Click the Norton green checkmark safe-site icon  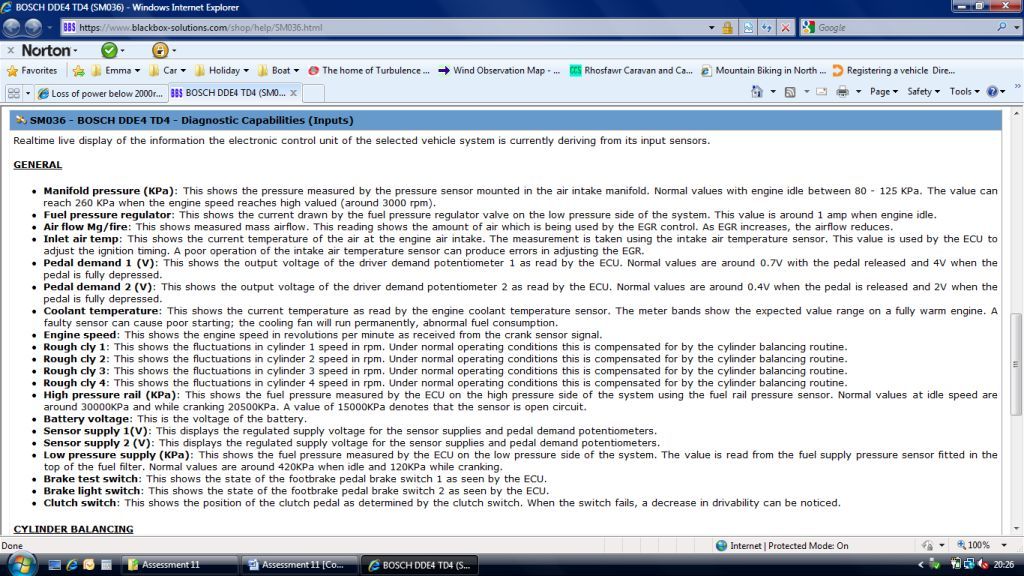pyautogui.click(x=109, y=50)
